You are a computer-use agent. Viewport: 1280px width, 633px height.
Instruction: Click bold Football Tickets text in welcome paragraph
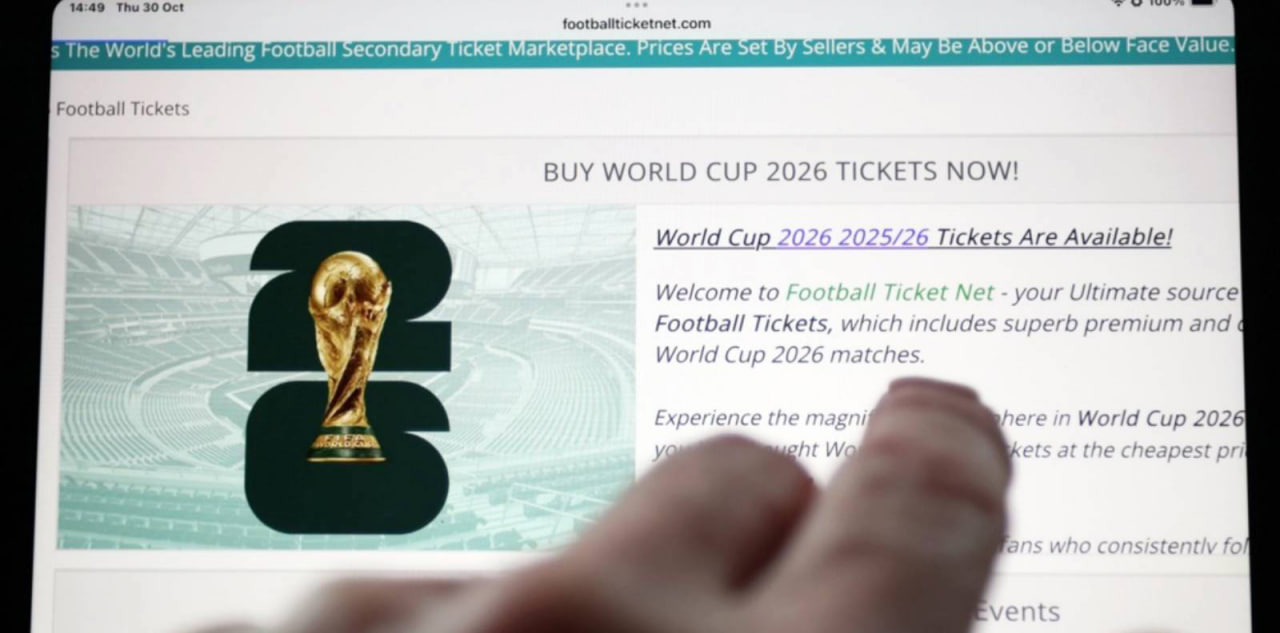coord(742,324)
